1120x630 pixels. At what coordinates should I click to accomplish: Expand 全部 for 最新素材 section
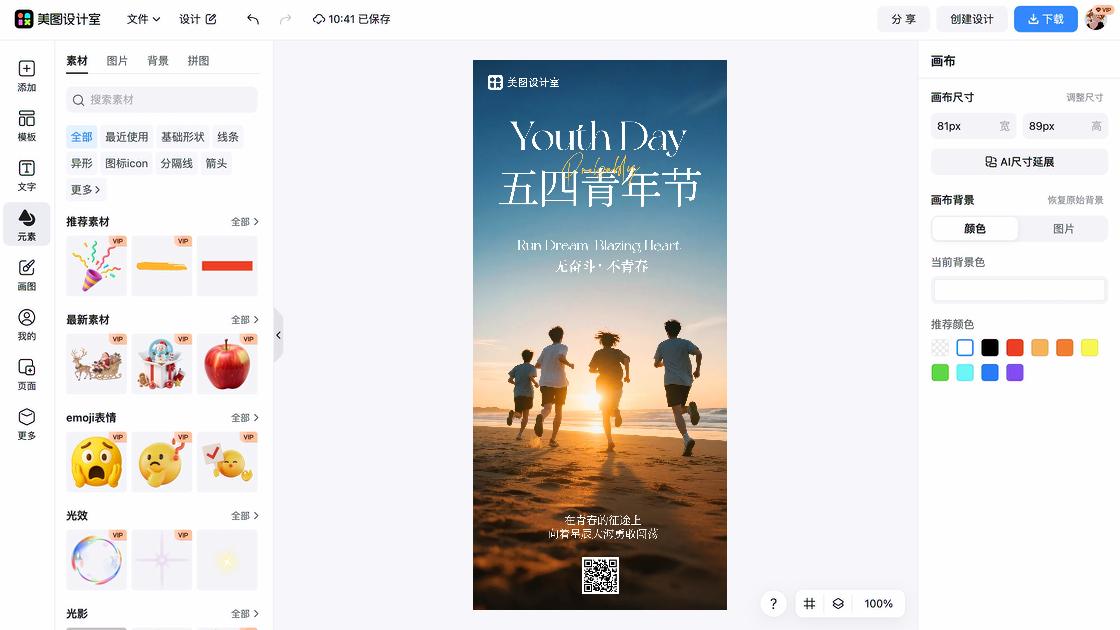pyautogui.click(x=244, y=319)
